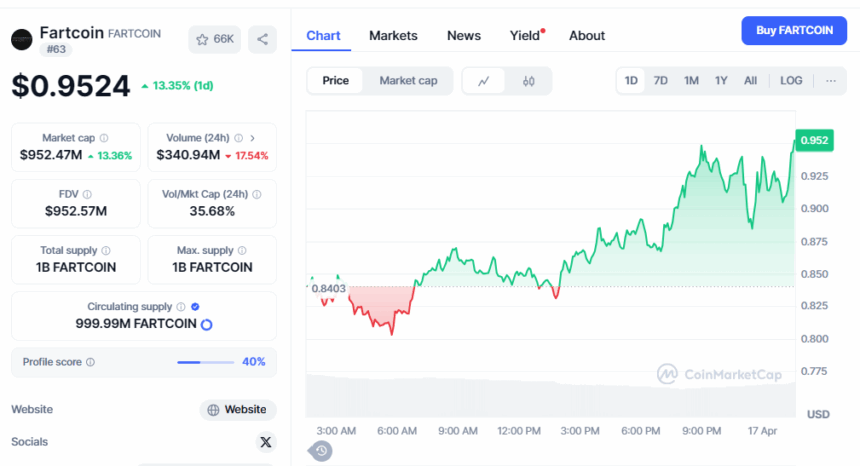
Task: Open the Website link button
Action: tap(237, 410)
